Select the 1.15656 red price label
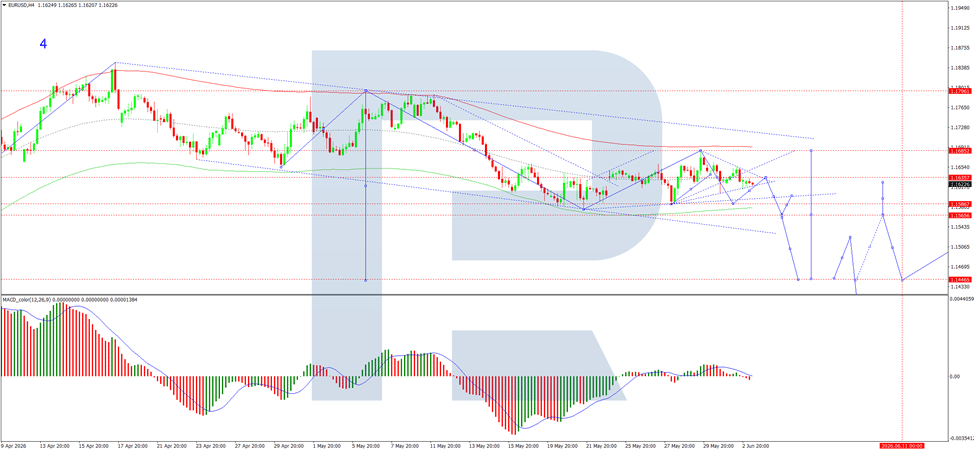The height and width of the screenshot is (451, 974). pos(959,215)
